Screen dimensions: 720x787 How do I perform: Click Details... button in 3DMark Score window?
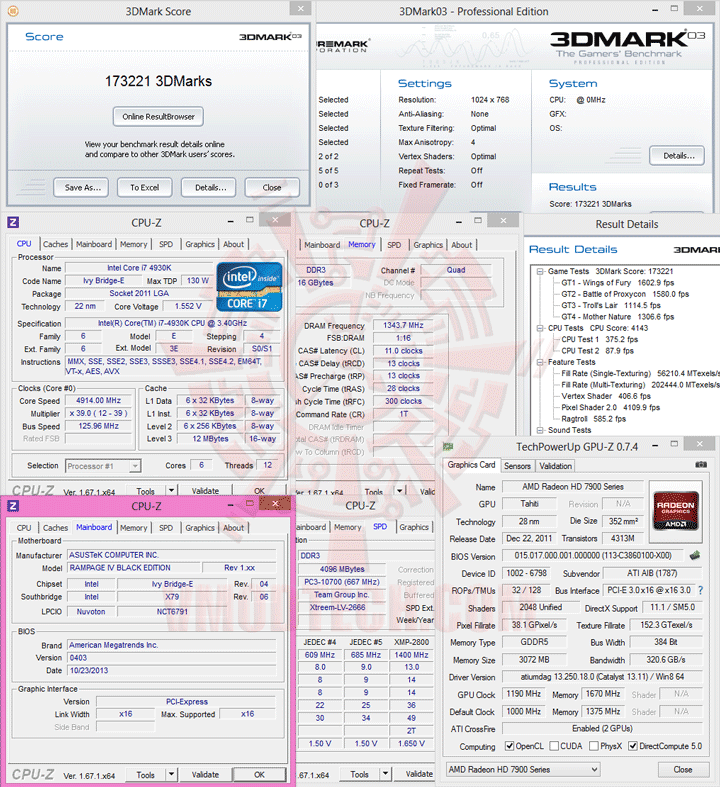click(210, 188)
